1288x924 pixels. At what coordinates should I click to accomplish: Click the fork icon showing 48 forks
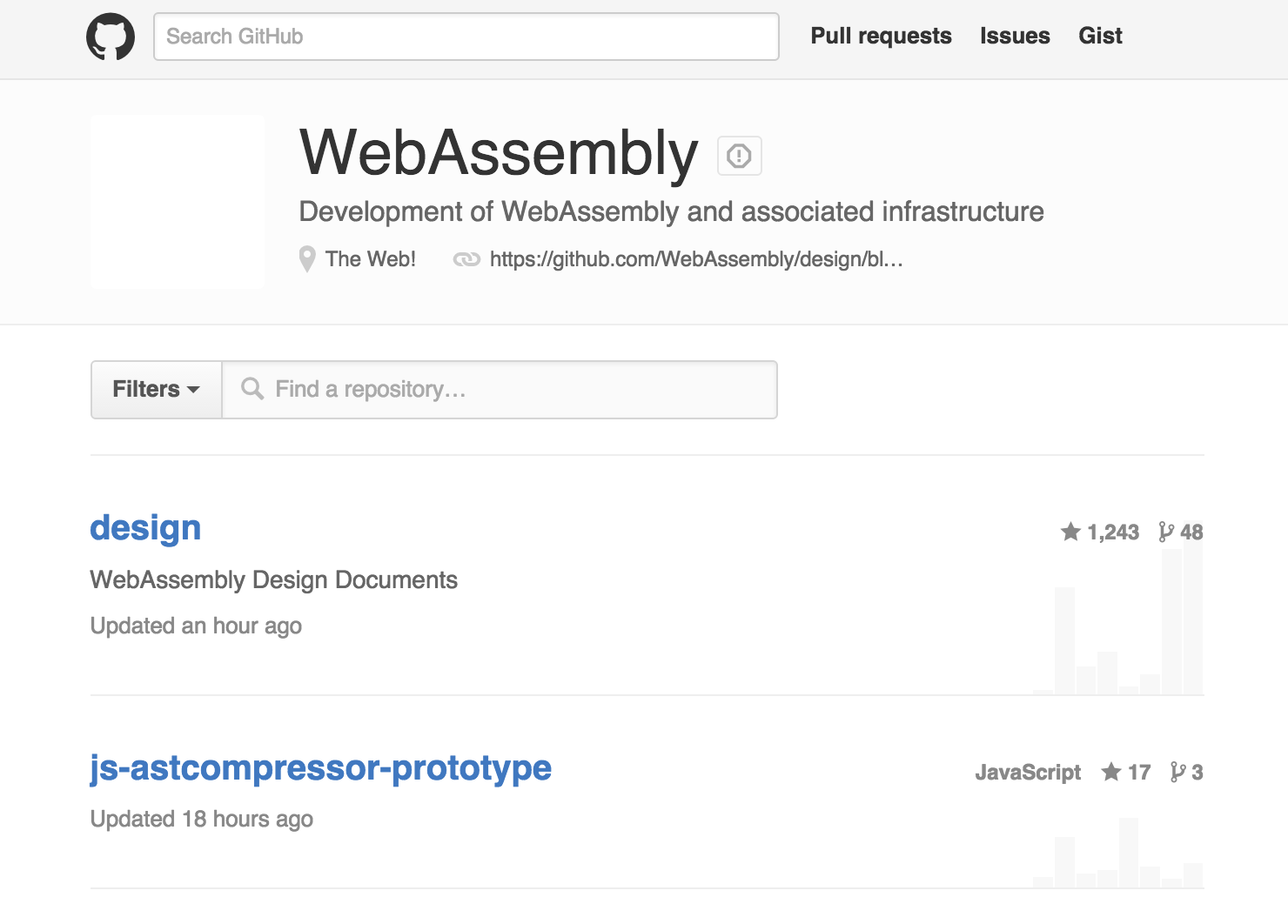point(1164,532)
